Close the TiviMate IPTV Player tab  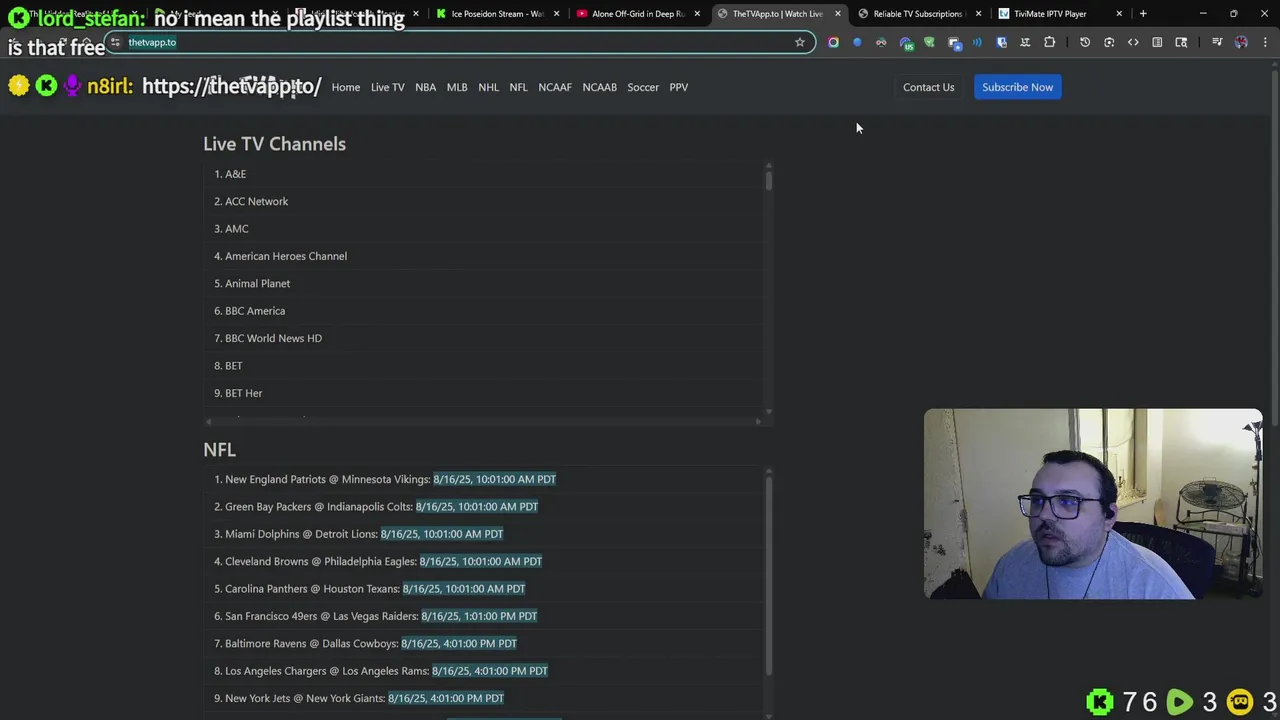tap(1119, 14)
